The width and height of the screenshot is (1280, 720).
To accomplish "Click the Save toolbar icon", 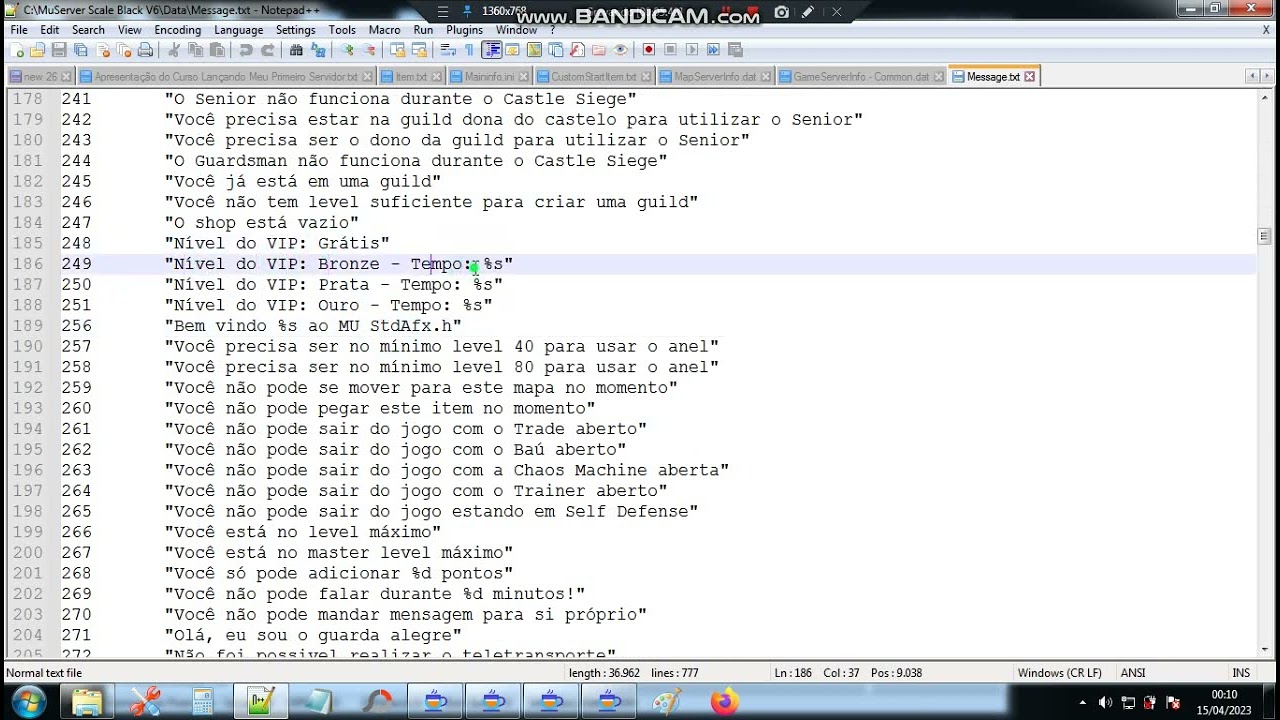I will 59,50.
